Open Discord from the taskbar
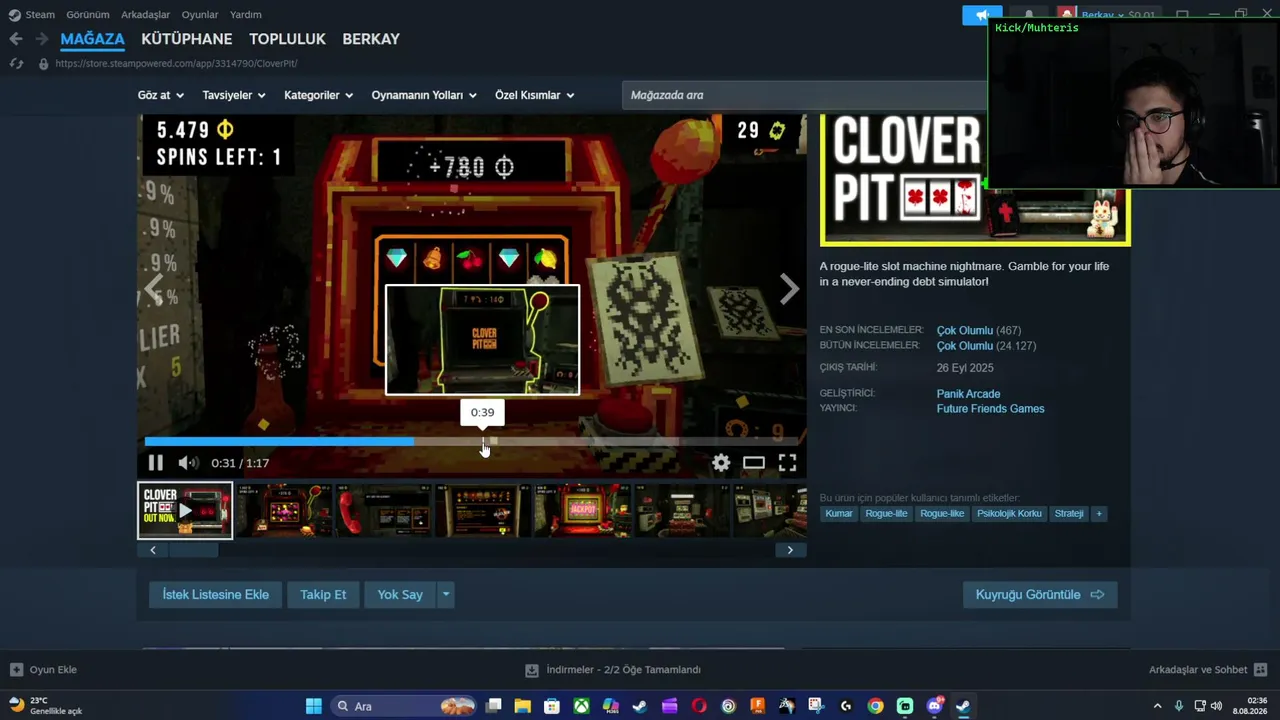Image resolution: width=1280 pixels, height=720 pixels. pos(934,706)
